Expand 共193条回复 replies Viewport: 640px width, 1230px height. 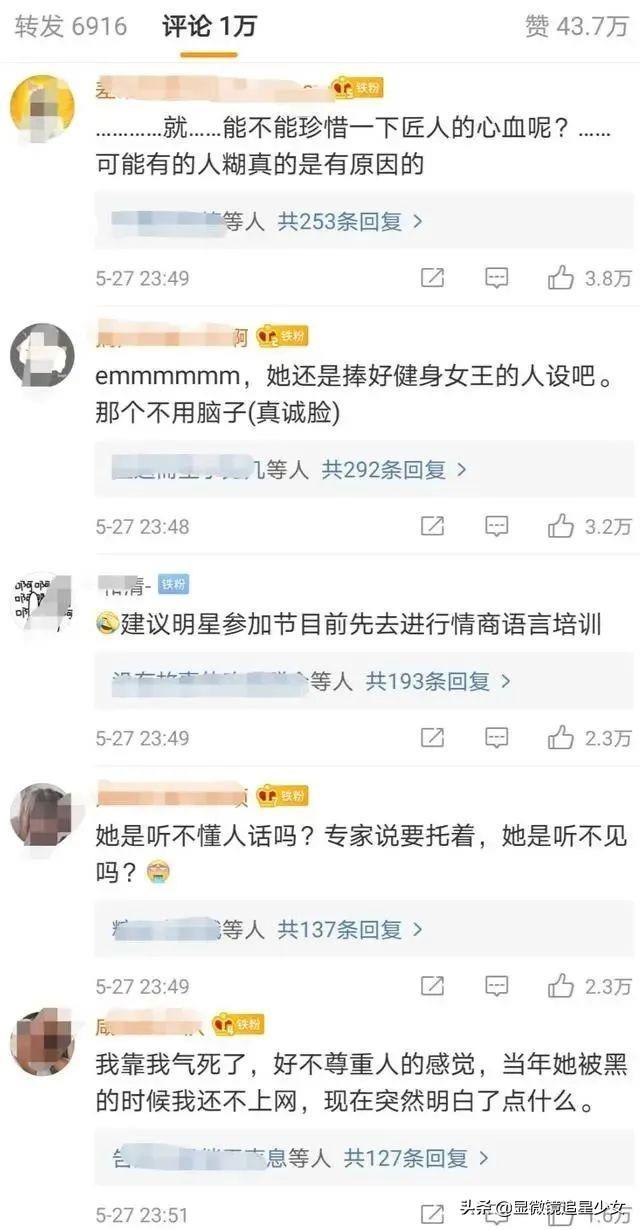[x=438, y=682]
